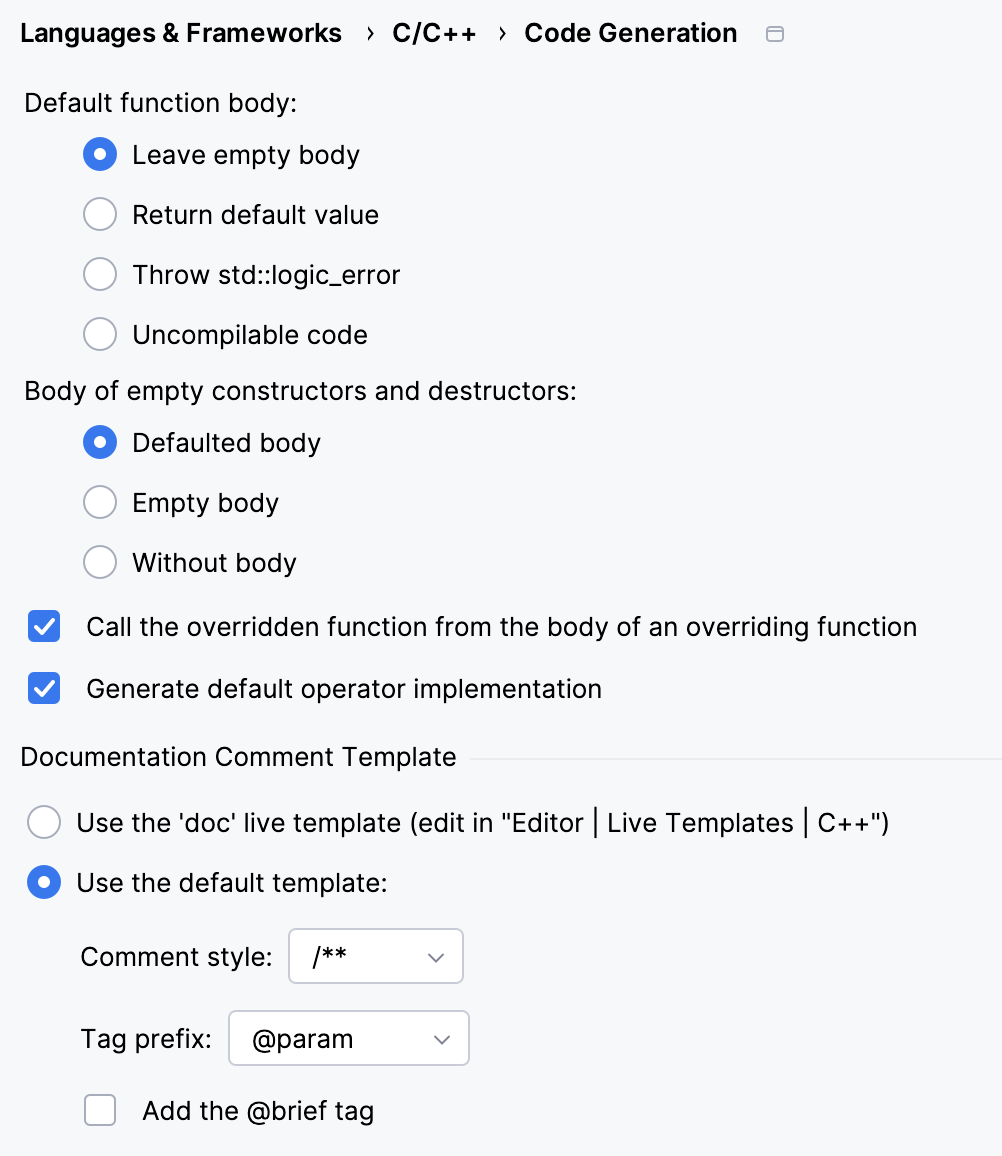Select "Defaulted body" for constructors
The image size is (1002, 1156).
[100, 442]
